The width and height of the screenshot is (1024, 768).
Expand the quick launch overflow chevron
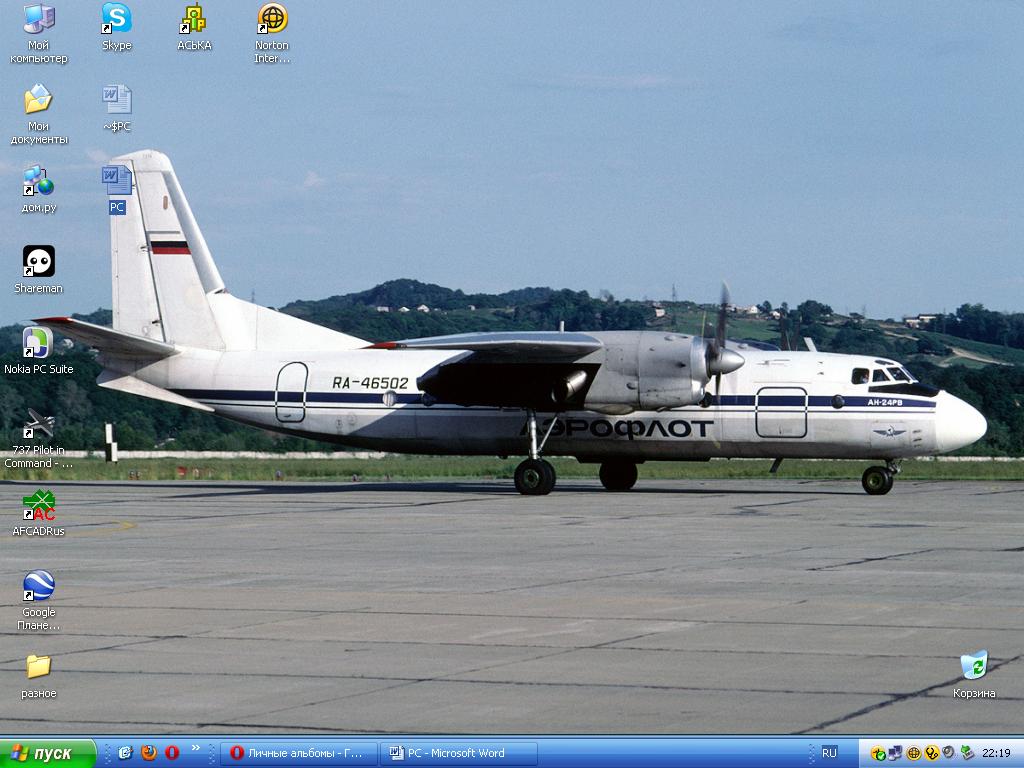195,748
